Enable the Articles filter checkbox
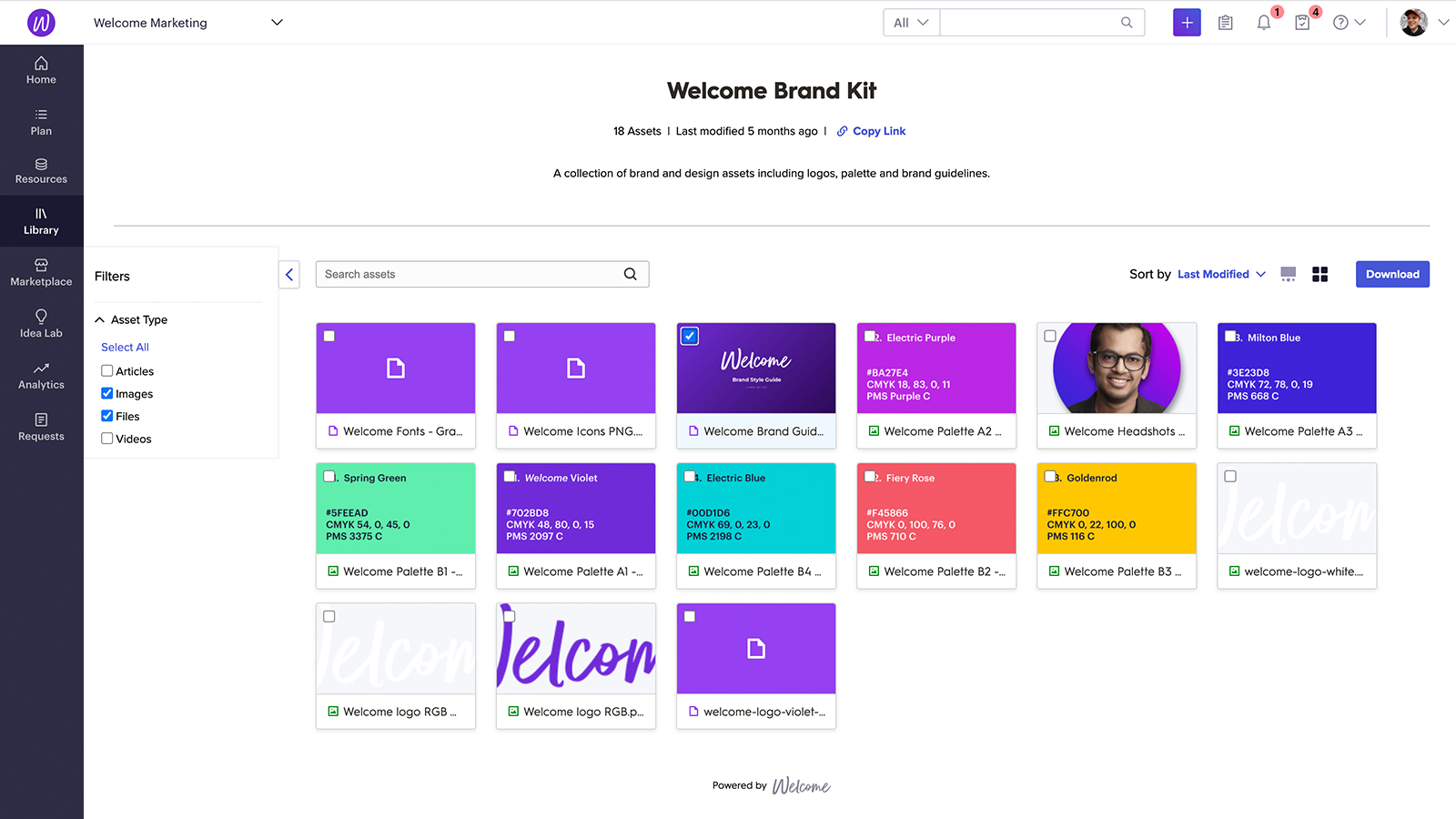The width and height of the screenshot is (1456, 819). click(x=107, y=371)
